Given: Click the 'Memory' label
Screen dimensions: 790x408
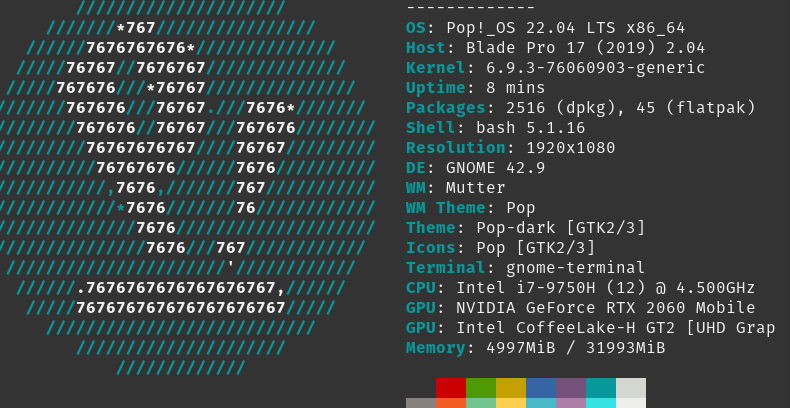Looking at the screenshot, I should pyautogui.click(x=436, y=348).
